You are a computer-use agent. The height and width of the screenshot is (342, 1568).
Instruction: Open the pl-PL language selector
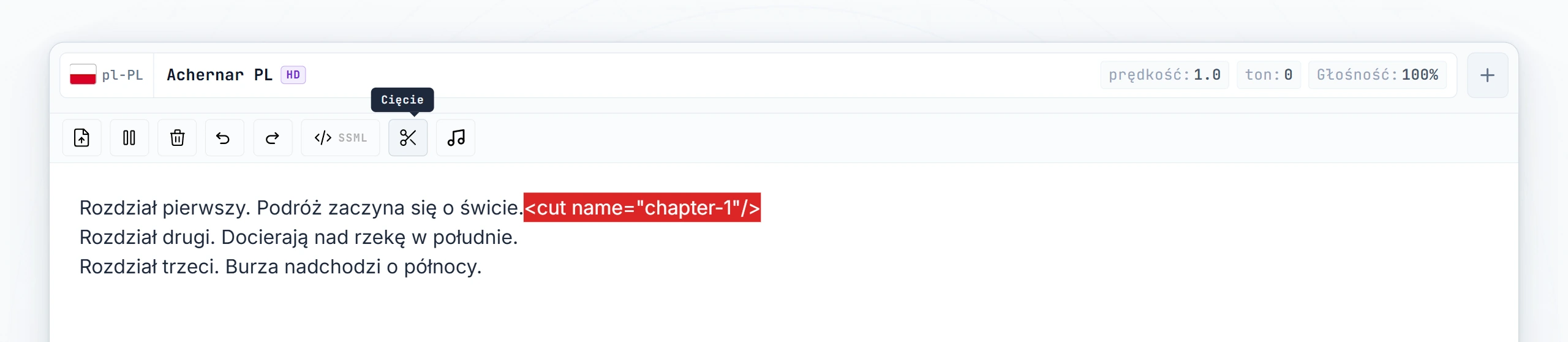pos(107,75)
